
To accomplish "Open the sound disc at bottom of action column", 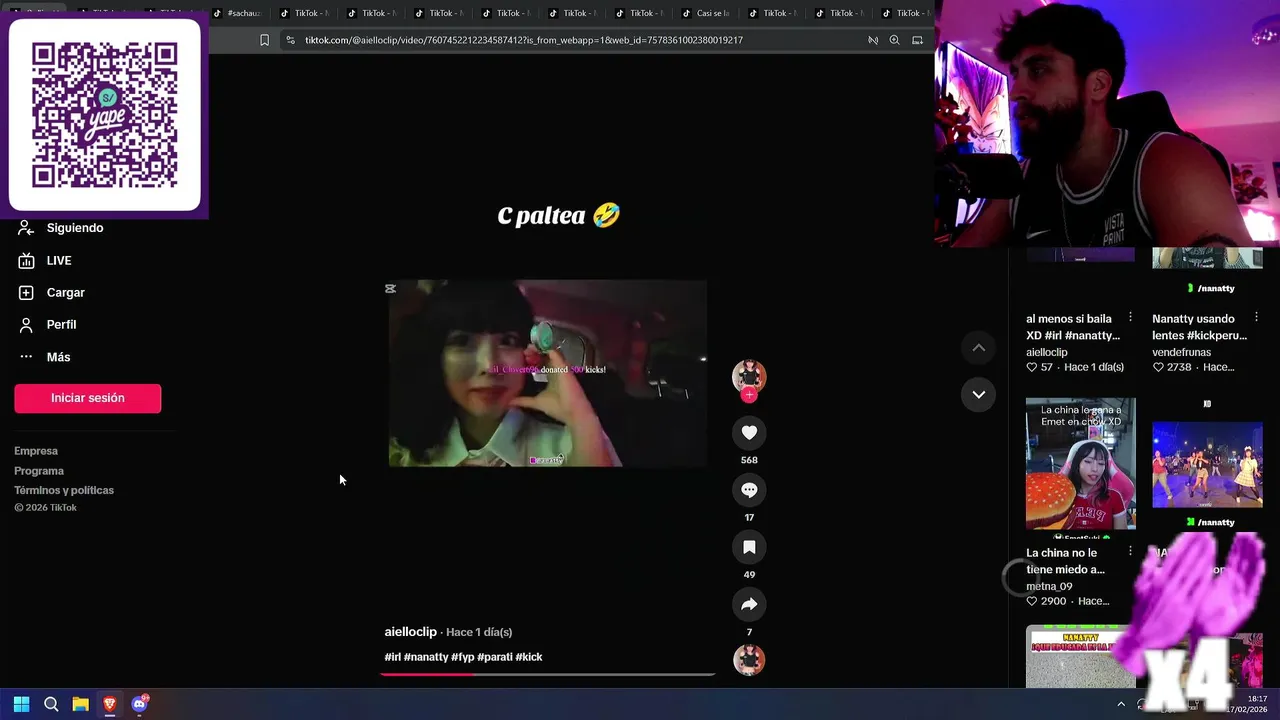I will 749,660.
